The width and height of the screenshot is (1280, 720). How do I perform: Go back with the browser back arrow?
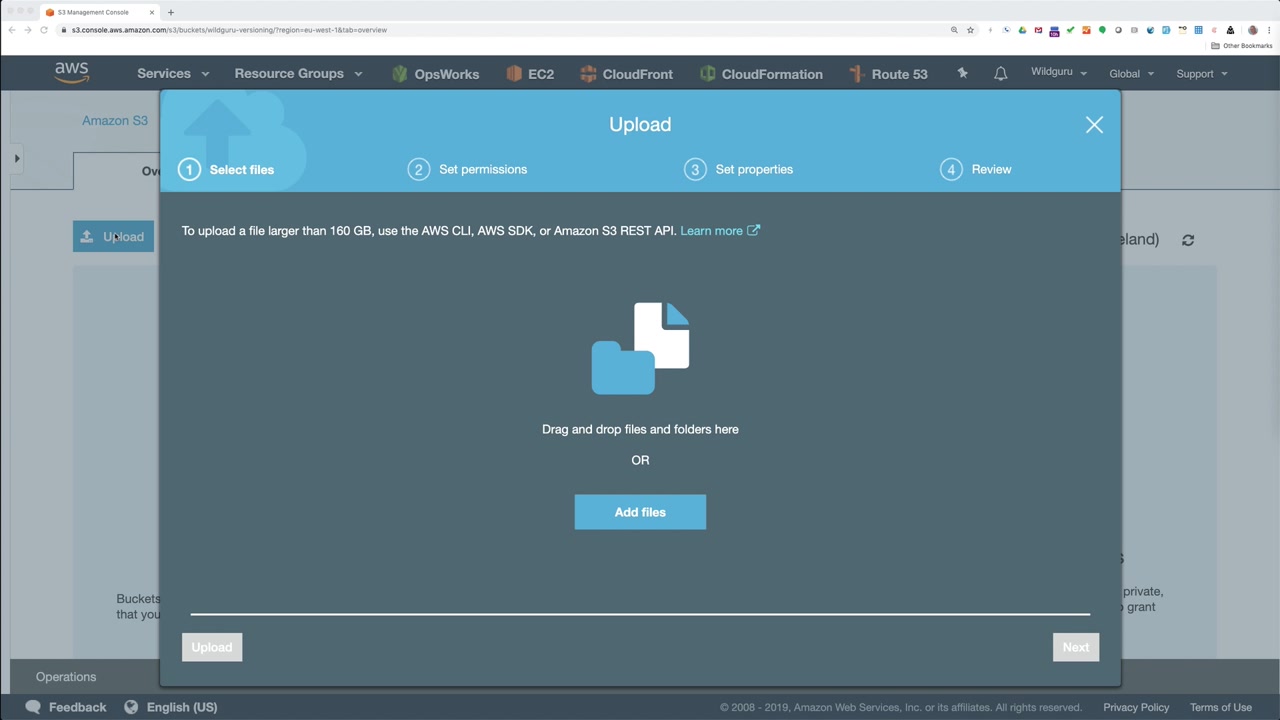tap(12, 30)
